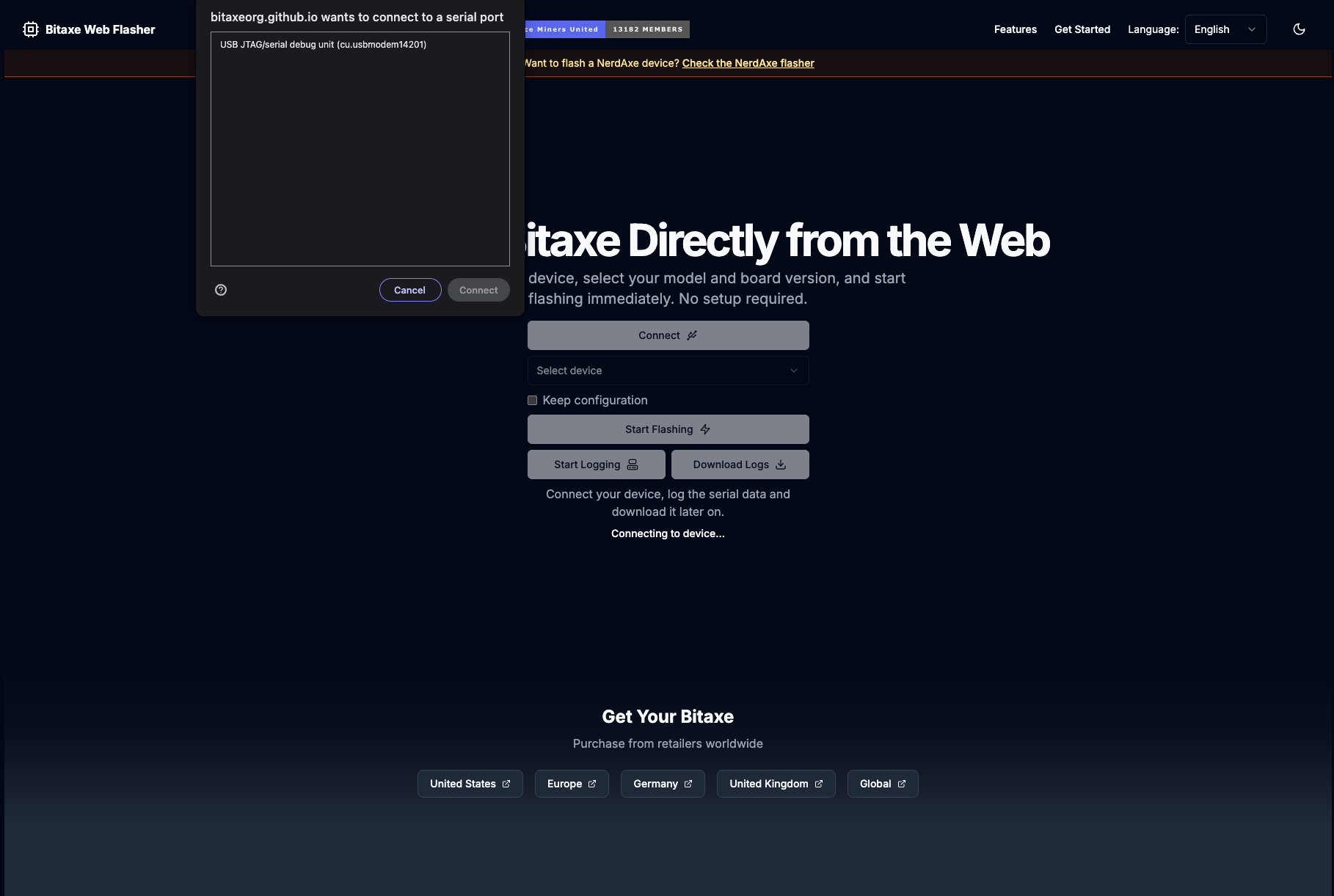
Task: Click the lightning bolt Start Flashing icon
Action: [705, 429]
